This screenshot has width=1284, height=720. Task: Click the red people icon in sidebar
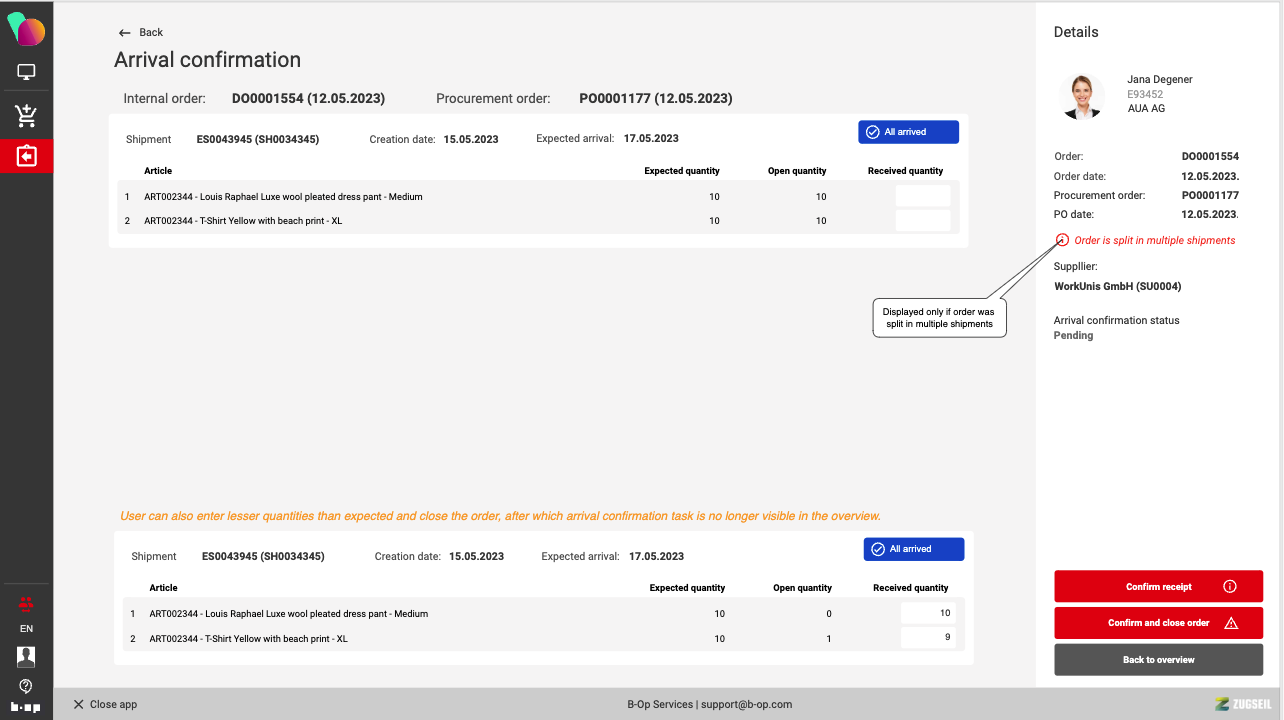[x=26, y=603]
